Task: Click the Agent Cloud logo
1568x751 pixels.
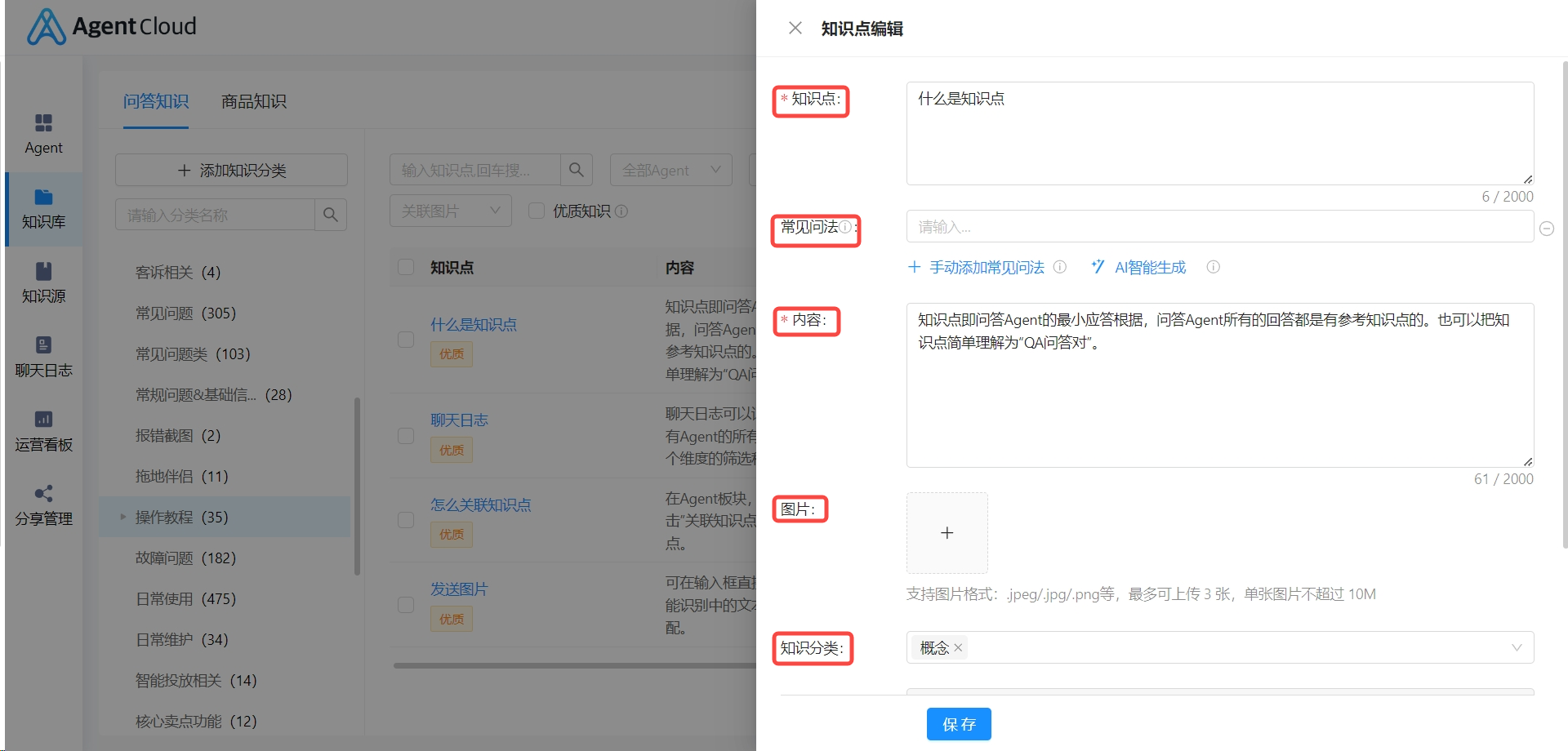Action: click(112, 26)
